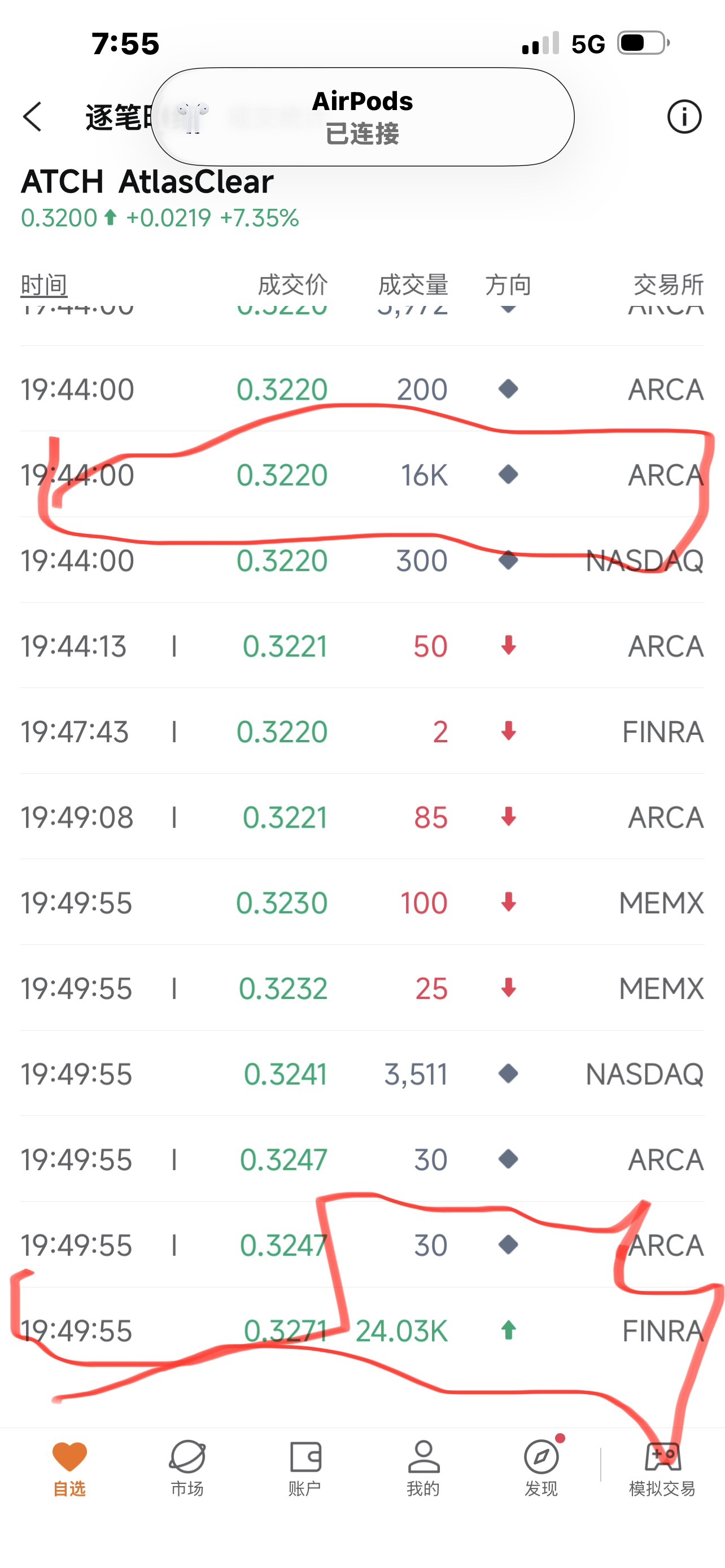Screen dimensions: 725x1568
Task: Switch to the 市场 planet tab
Action: tap(187, 1468)
